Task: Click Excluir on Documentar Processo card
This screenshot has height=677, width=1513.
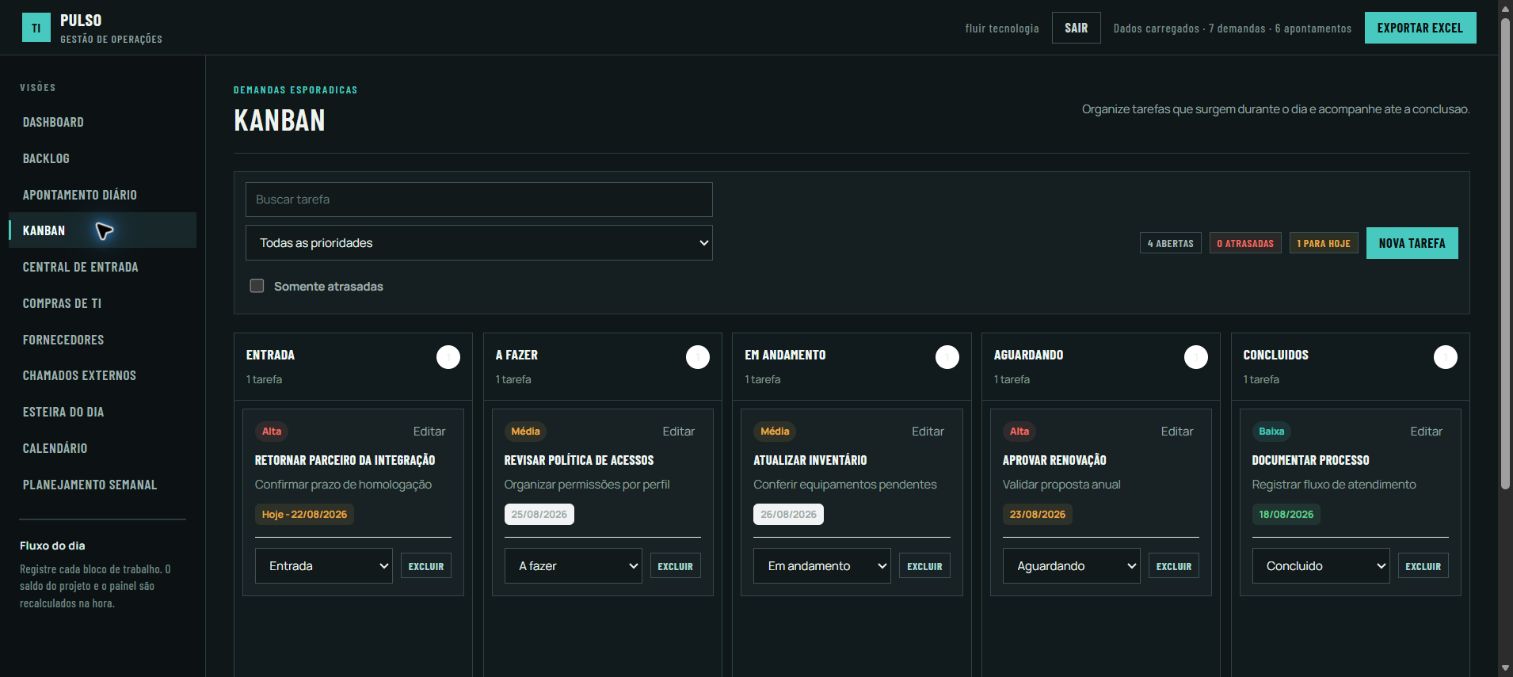Action: click(1422, 566)
